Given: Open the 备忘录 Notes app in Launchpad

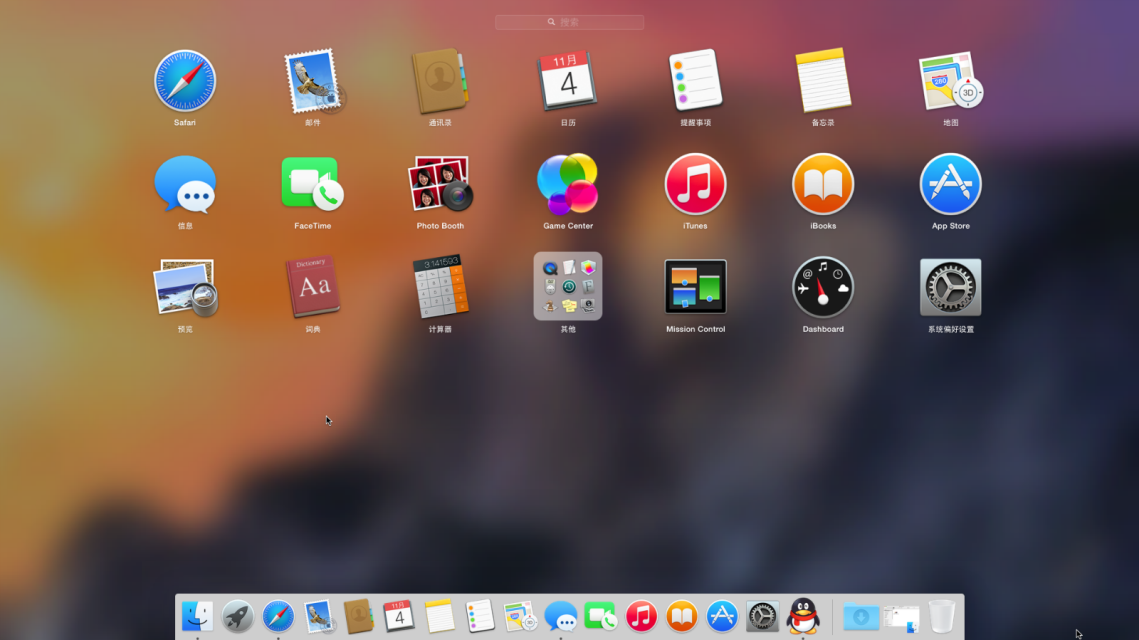Looking at the screenshot, I should pyautogui.click(x=823, y=81).
